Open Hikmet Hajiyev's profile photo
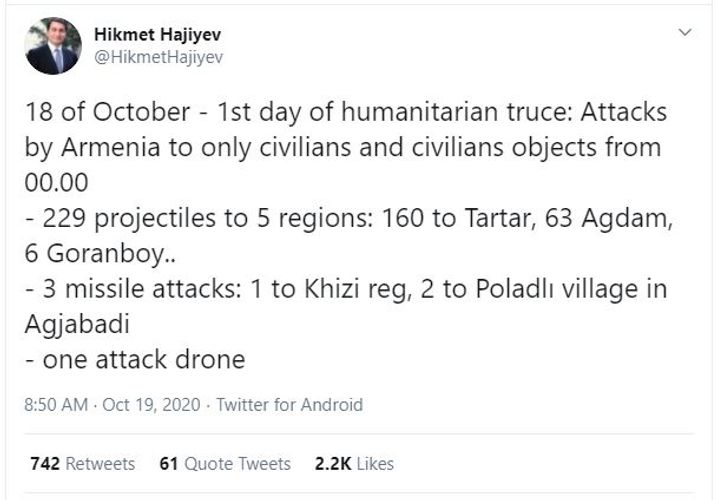Screen dimensions: 716x500 52,46
